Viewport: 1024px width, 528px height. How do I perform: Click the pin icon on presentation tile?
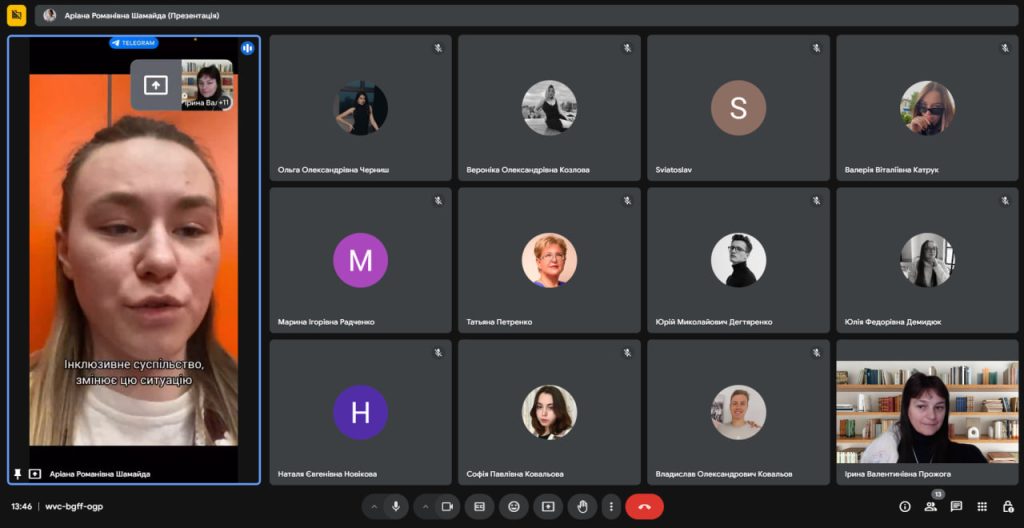click(x=17, y=474)
